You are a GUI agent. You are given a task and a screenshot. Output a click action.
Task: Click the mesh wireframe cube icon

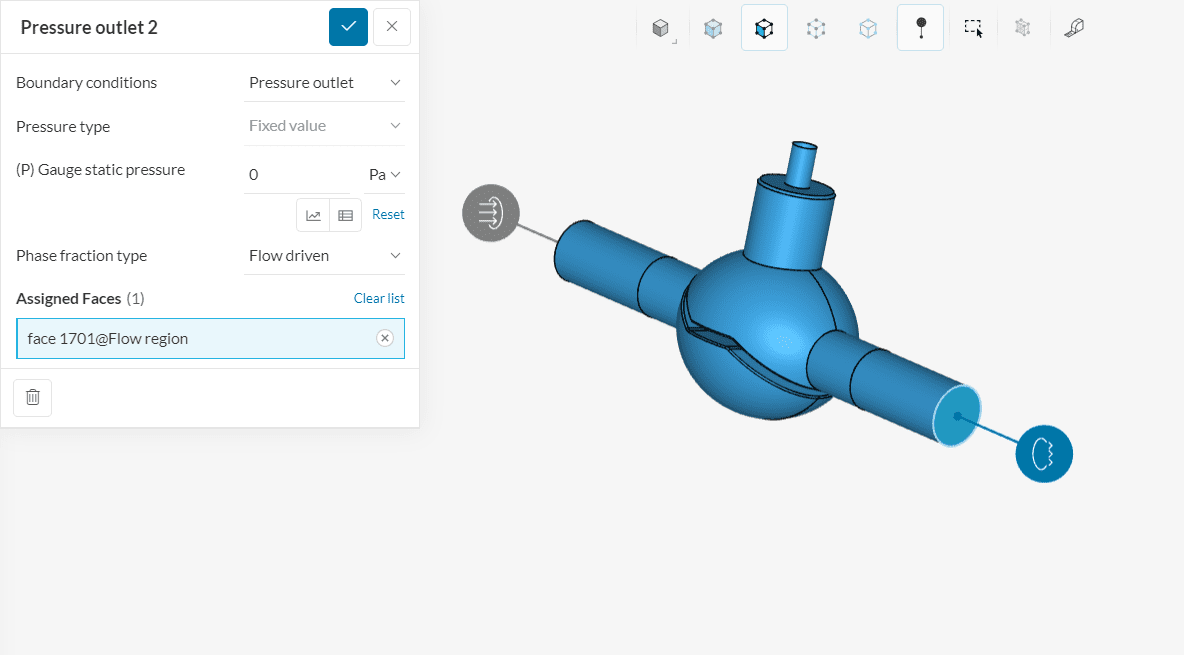[x=1022, y=28]
